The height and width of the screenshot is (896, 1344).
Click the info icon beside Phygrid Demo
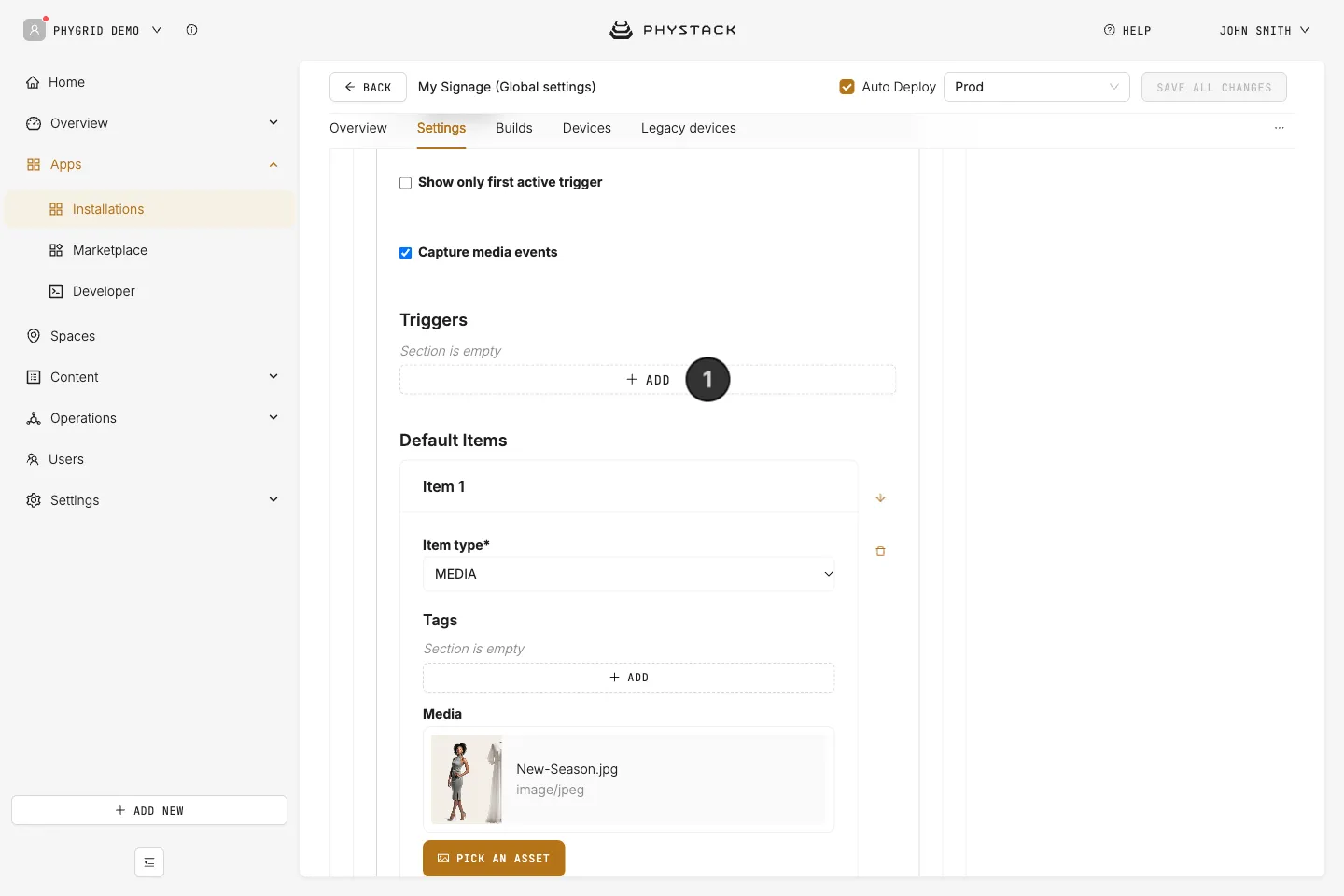click(x=191, y=30)
